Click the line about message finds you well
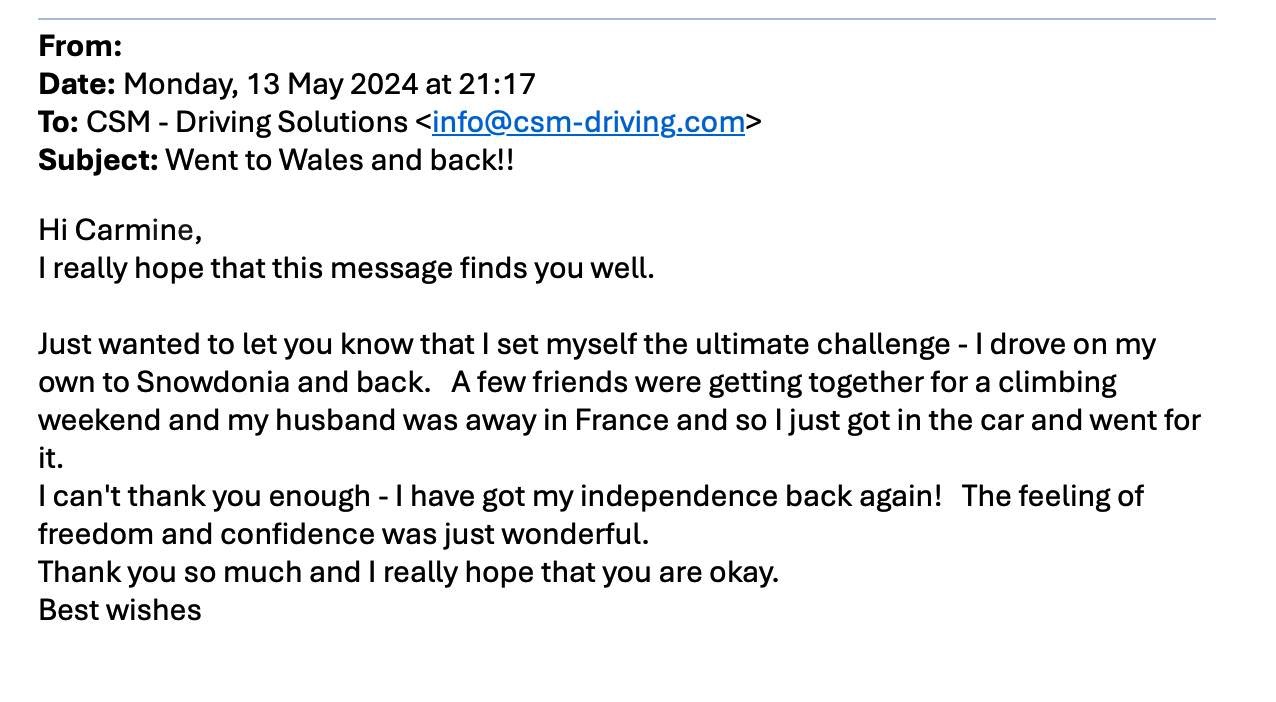1276x702 pixels. click(x=346, y=268)
